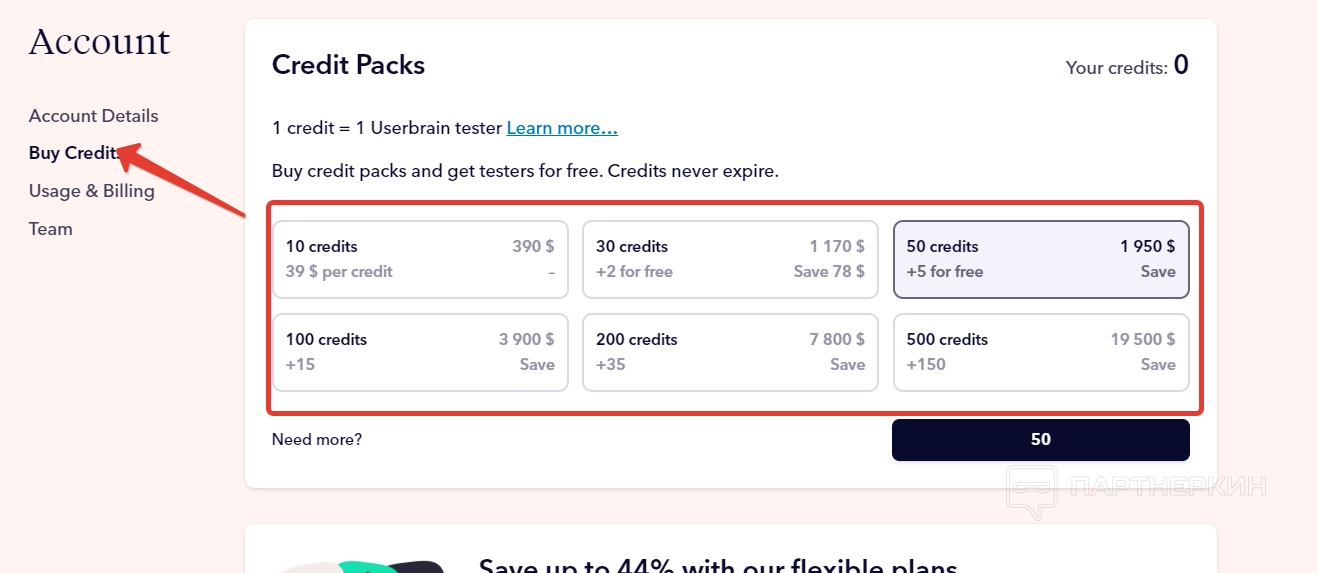Click the Need more? text
This screenshot has height=573, width=1318.
(317, 439)
